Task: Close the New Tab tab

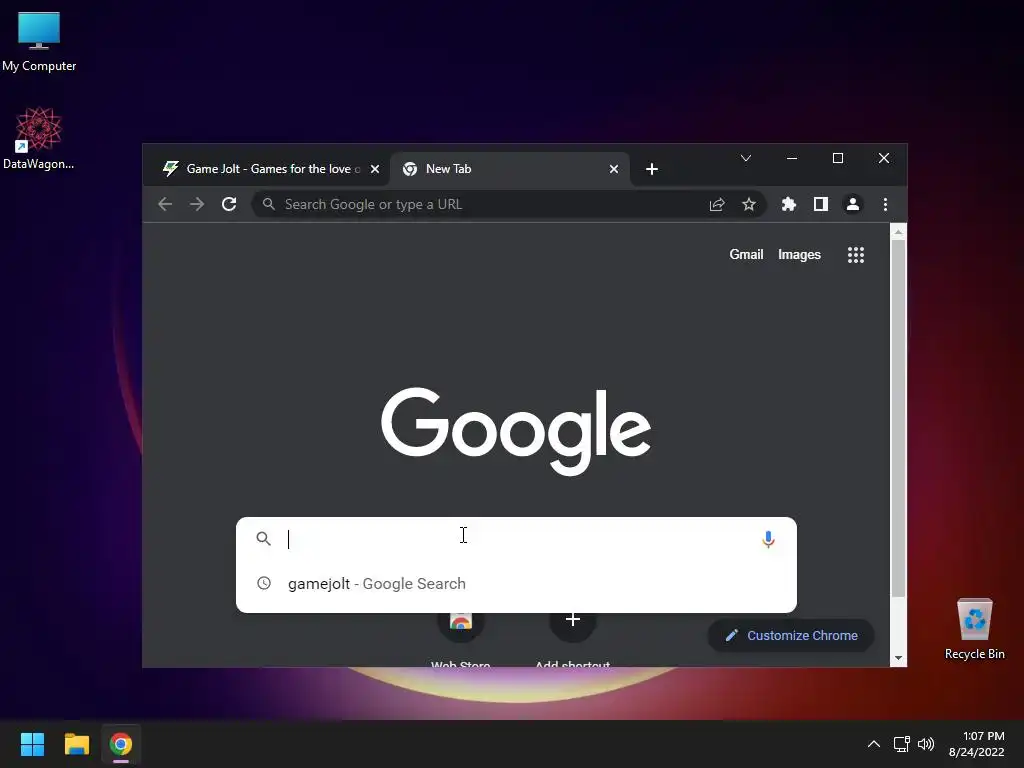Action: pyautogui.click(x=614, y=169)
